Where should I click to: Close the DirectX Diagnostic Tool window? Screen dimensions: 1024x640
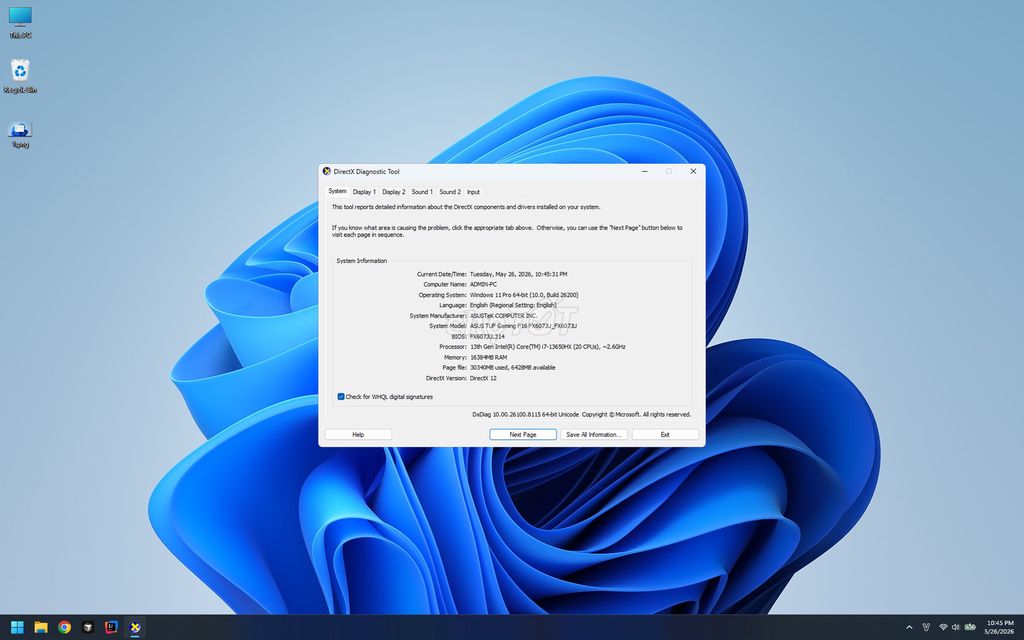click(693, 171)
